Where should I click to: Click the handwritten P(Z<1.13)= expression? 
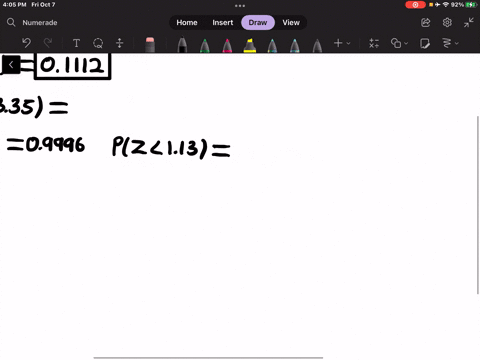[171, 147]
